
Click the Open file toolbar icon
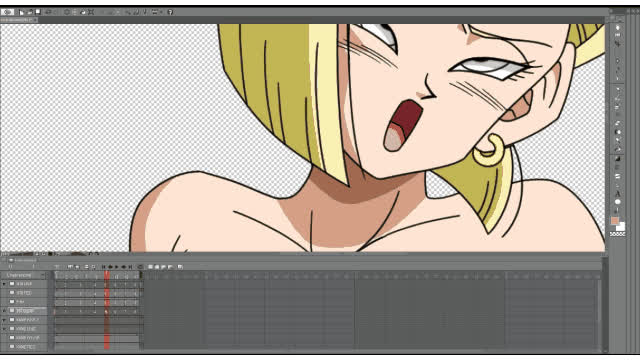coord(30,12)
